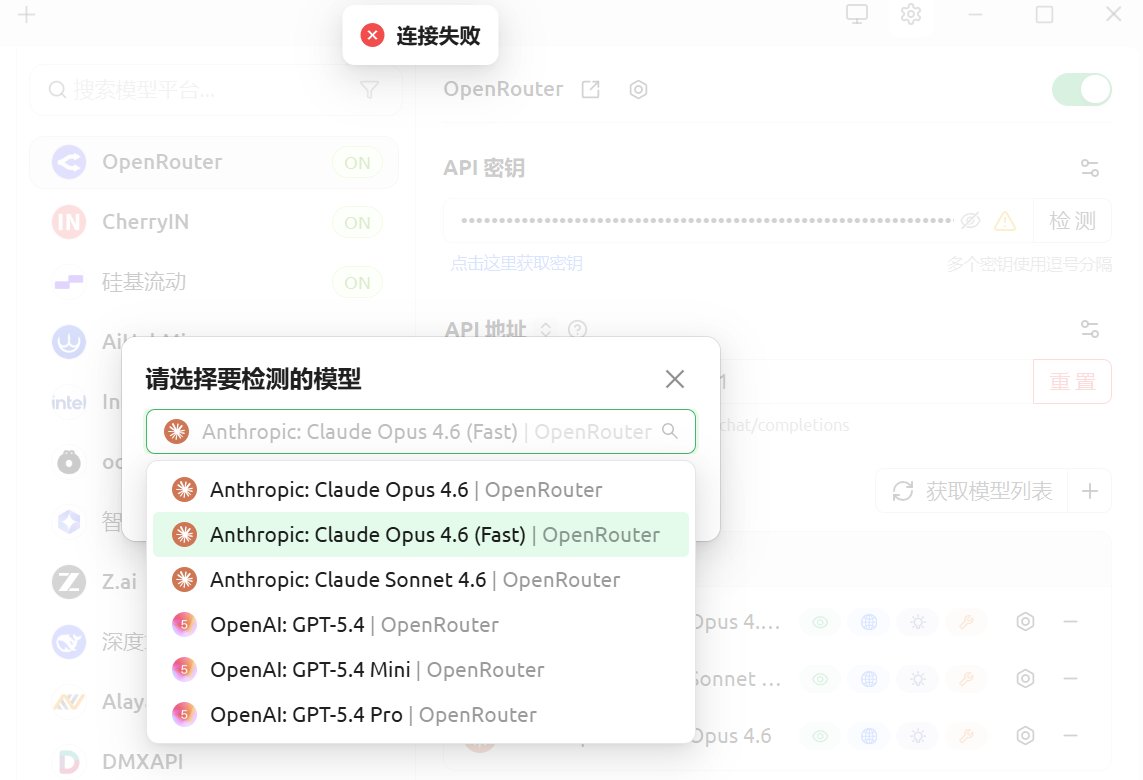Click the API key password field
1143x780 pixels.
(x=707, y=220)
